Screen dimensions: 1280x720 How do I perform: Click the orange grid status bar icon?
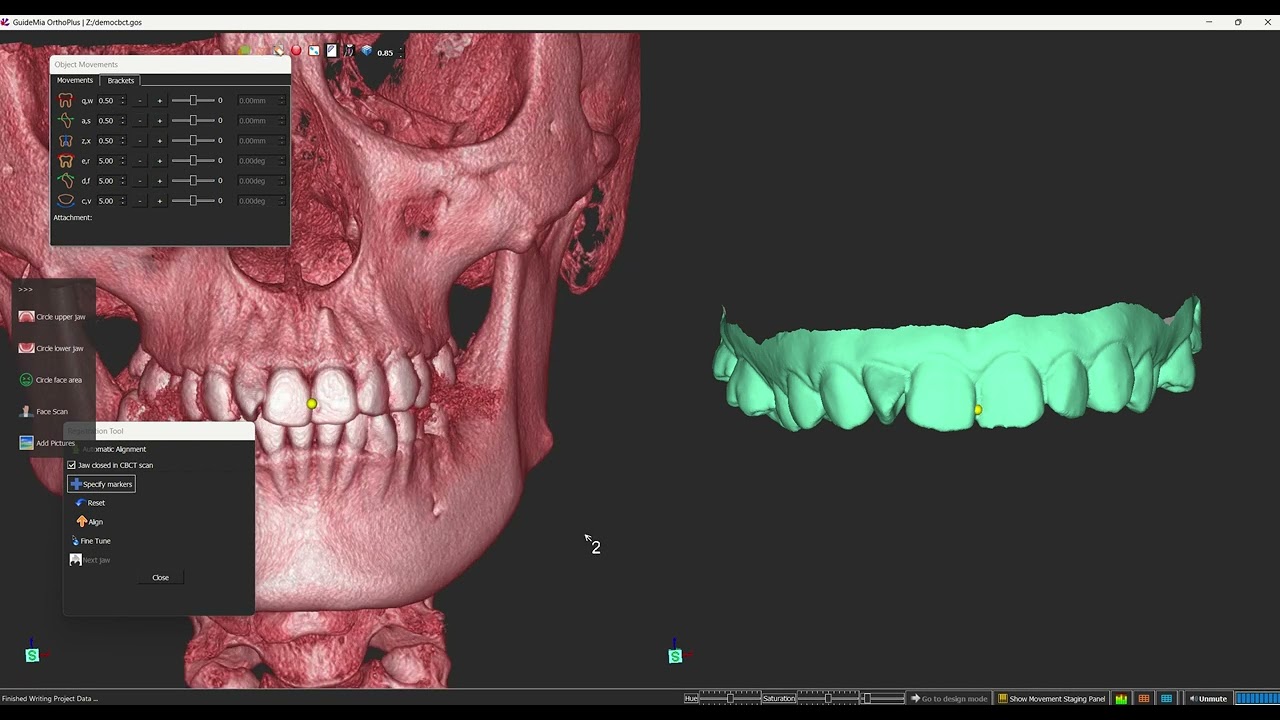(x=1144, y=699)
